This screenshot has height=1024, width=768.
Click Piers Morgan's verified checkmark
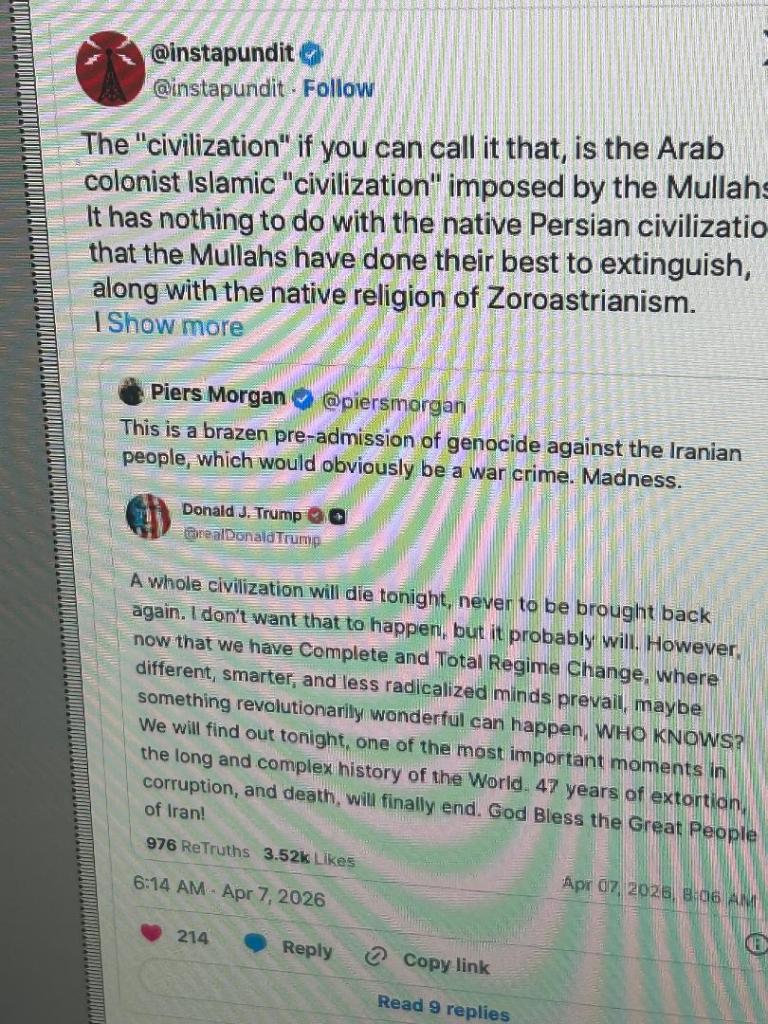point(302,398)
